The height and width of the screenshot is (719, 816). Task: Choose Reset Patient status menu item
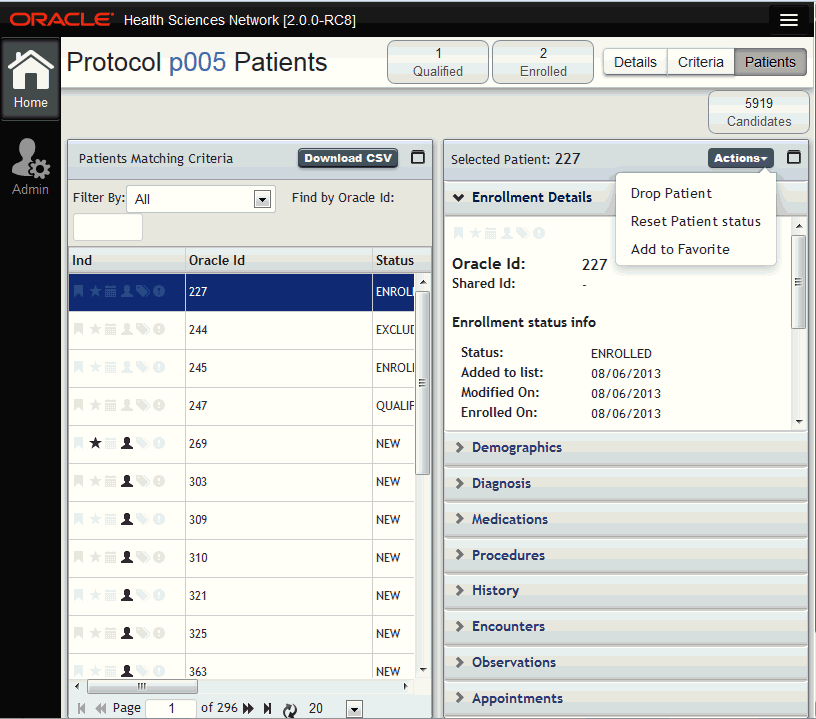point(695,221)
